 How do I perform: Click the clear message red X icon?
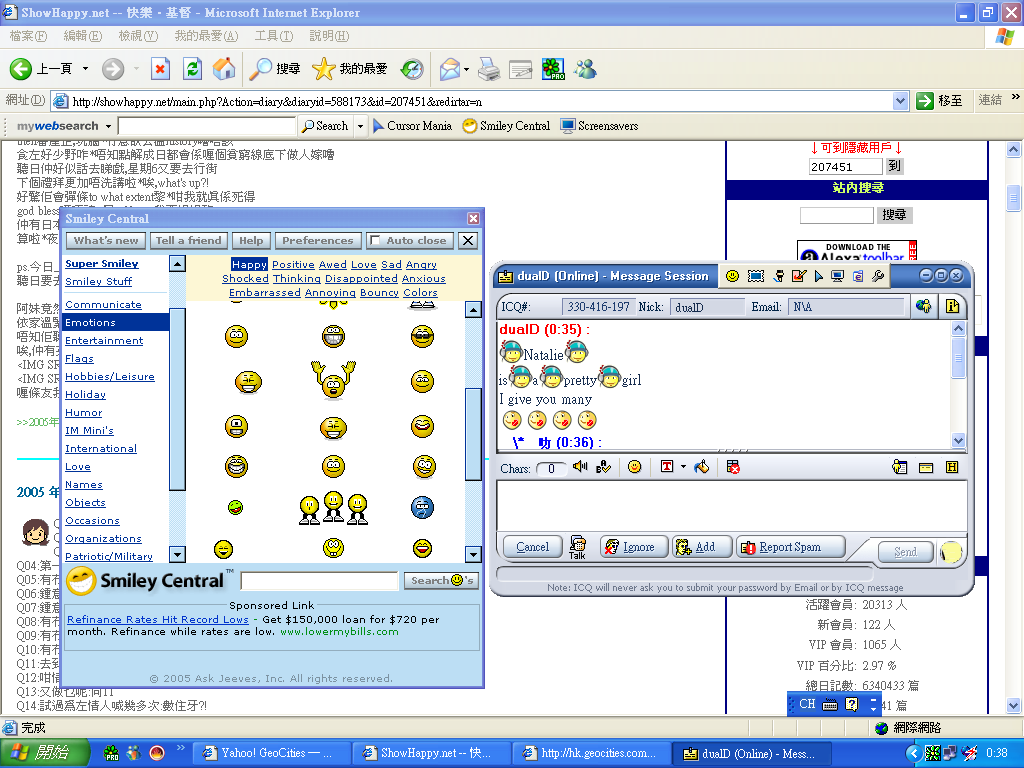click(733, 467)
